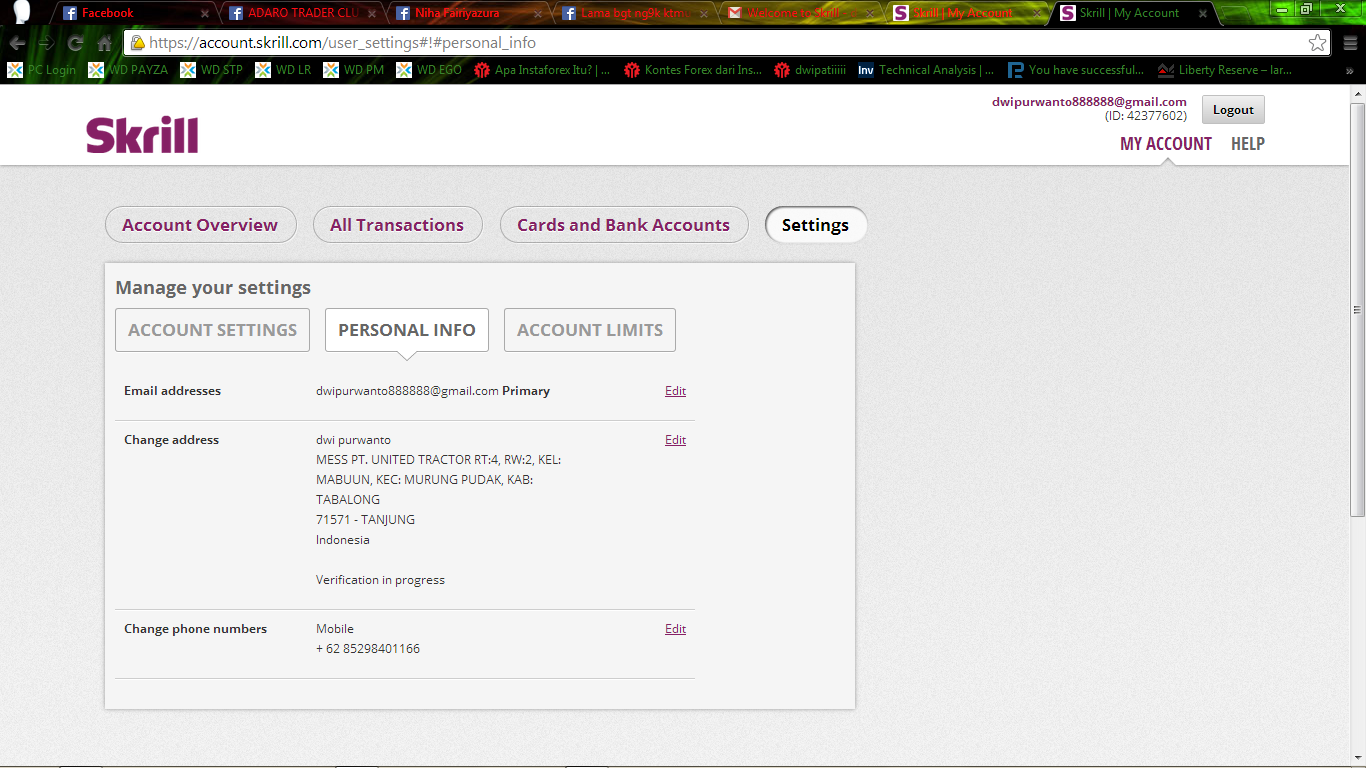
Task: Switch to ACCOUNT LIMITS tab
Action: (x=590, y=330)
